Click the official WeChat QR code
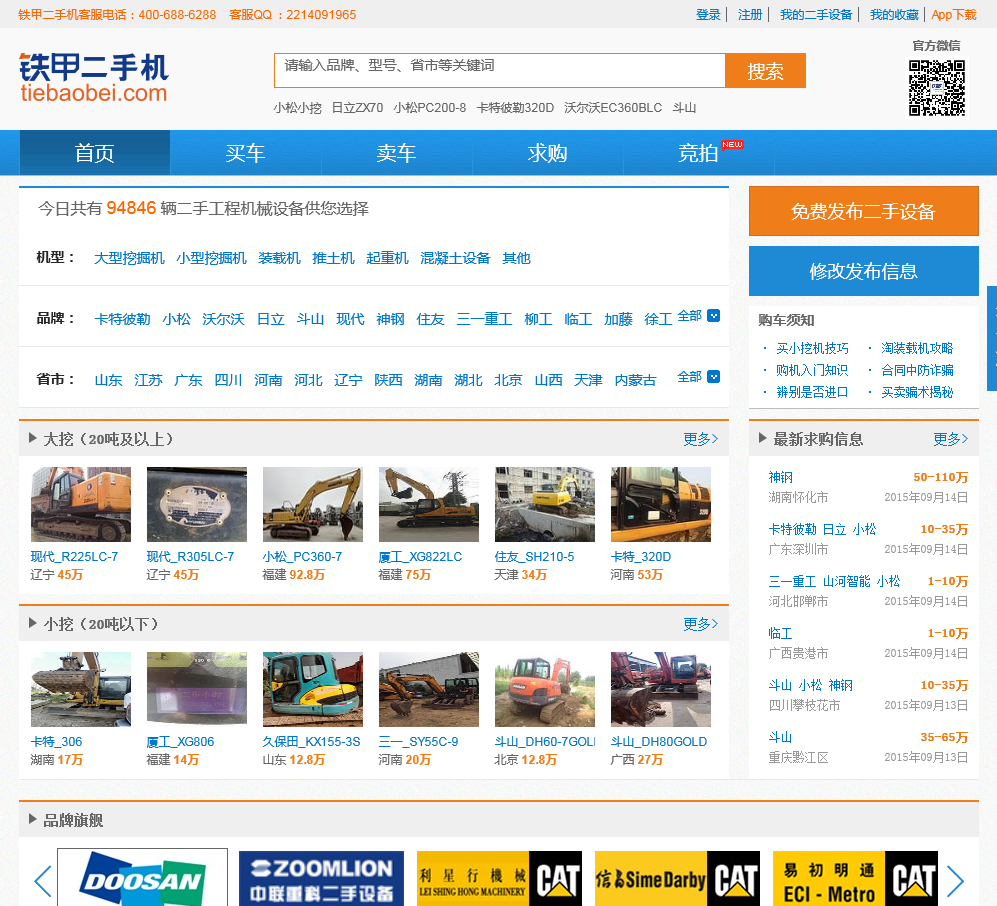This screenshot has width=997, height=906. click(937, 88)
